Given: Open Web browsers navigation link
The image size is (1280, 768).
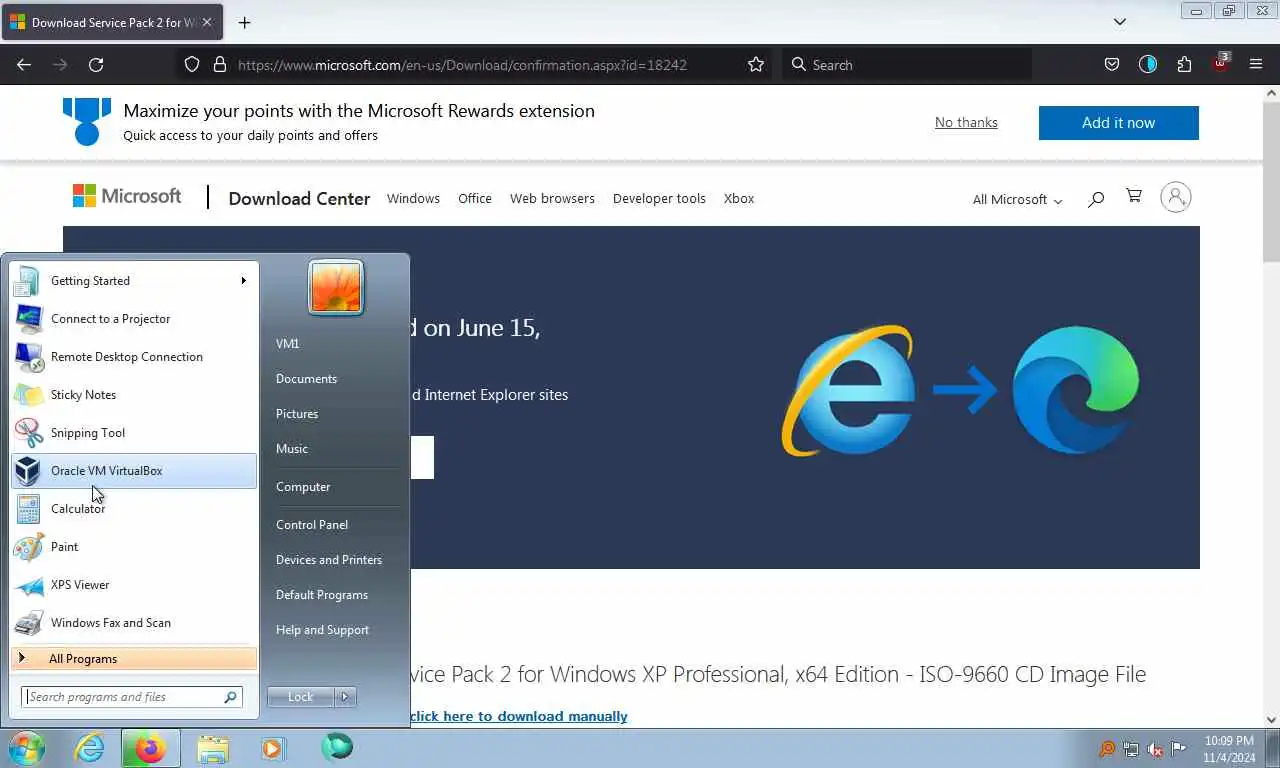Looking at the screenshot, I should click(552, 198).
